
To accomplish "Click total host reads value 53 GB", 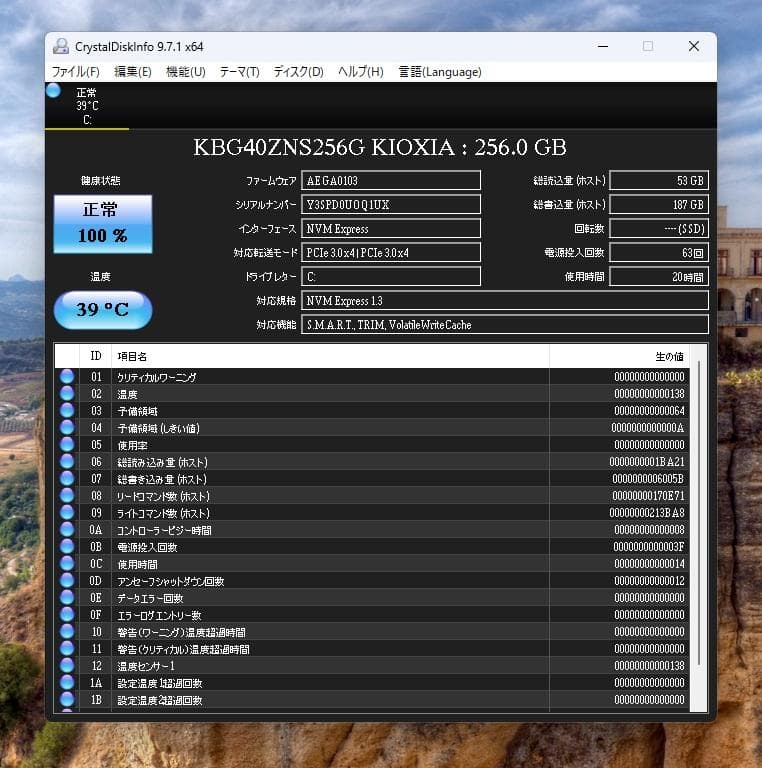I will [659, 180].
